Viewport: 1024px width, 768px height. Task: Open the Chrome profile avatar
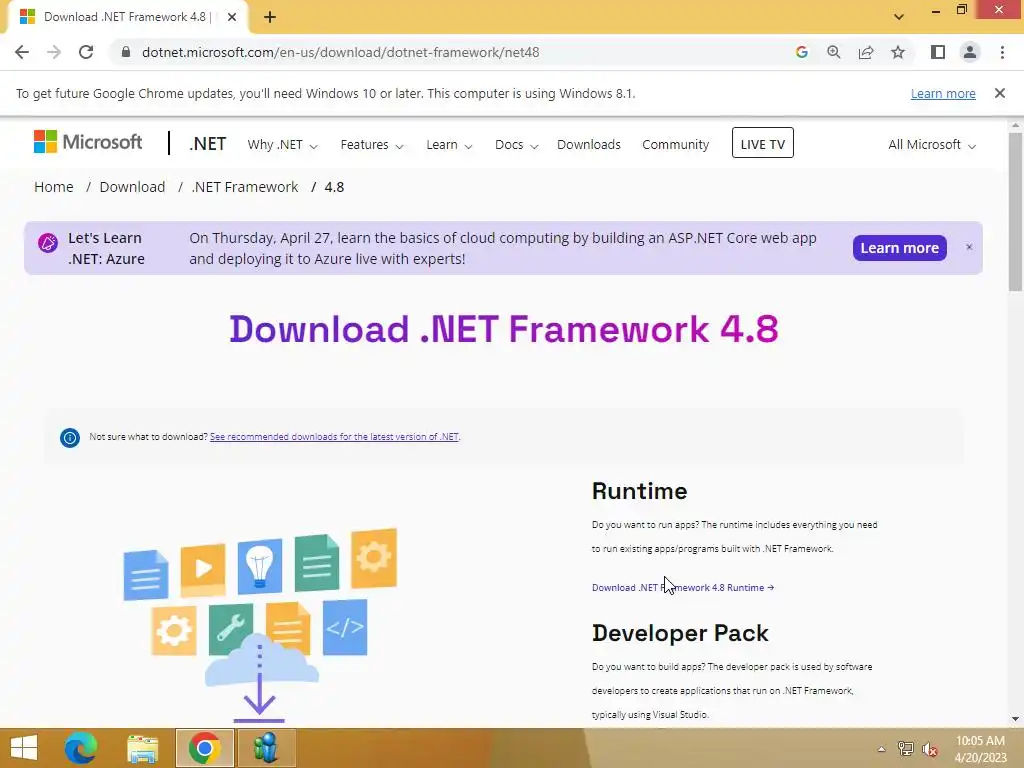tap(970, 52)
